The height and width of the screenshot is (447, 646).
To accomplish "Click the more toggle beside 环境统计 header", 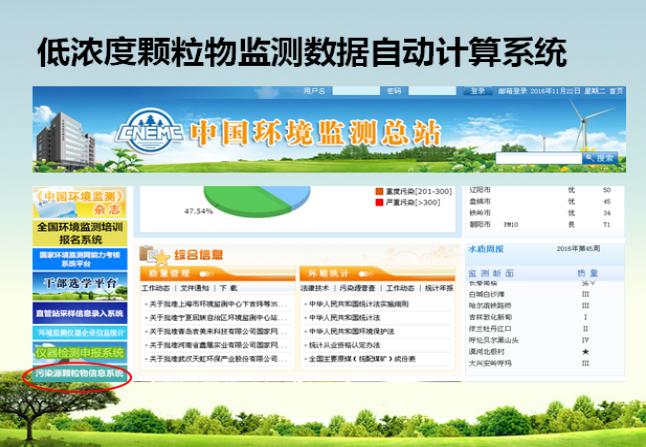I will [365, 274].
